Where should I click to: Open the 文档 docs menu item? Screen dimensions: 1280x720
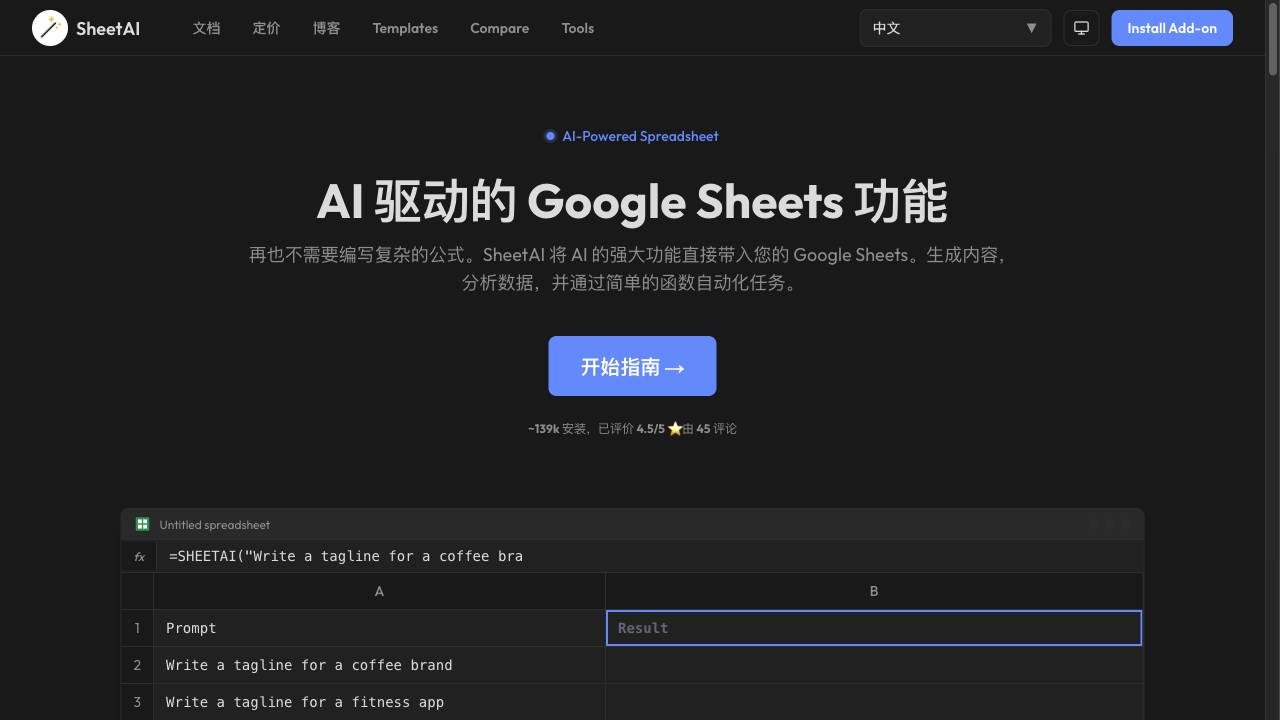click(x=206, y=28)
